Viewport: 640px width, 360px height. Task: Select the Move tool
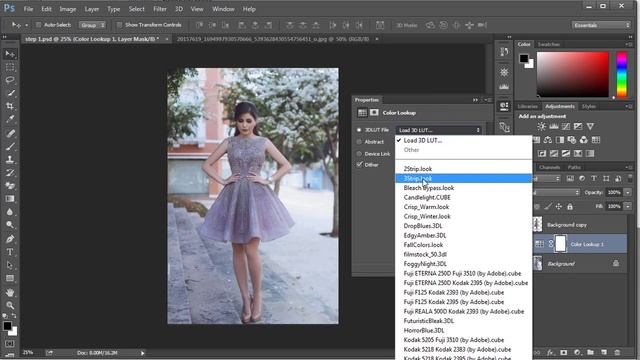pos(10,54)
